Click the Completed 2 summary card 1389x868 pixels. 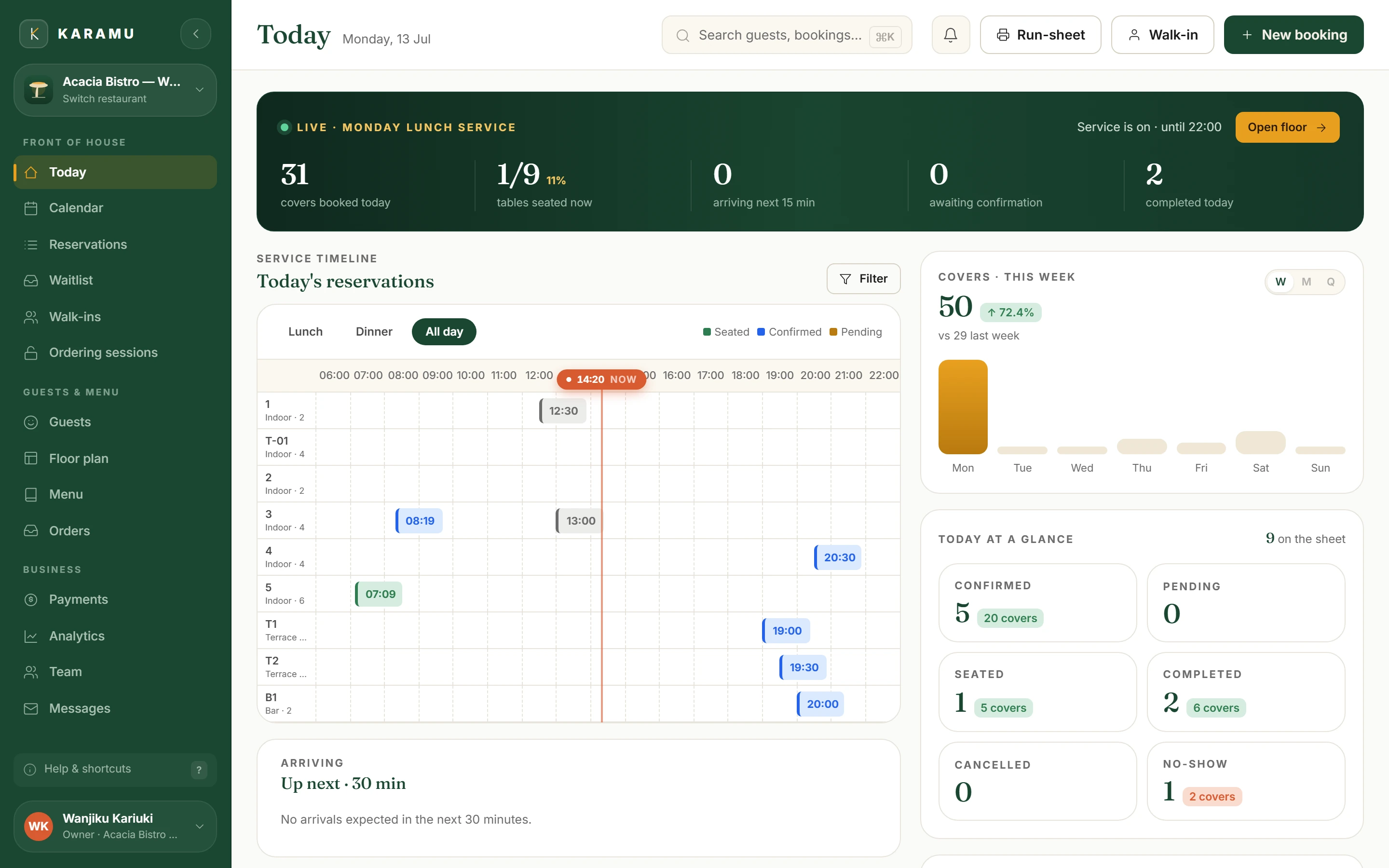pos(1245,692)
